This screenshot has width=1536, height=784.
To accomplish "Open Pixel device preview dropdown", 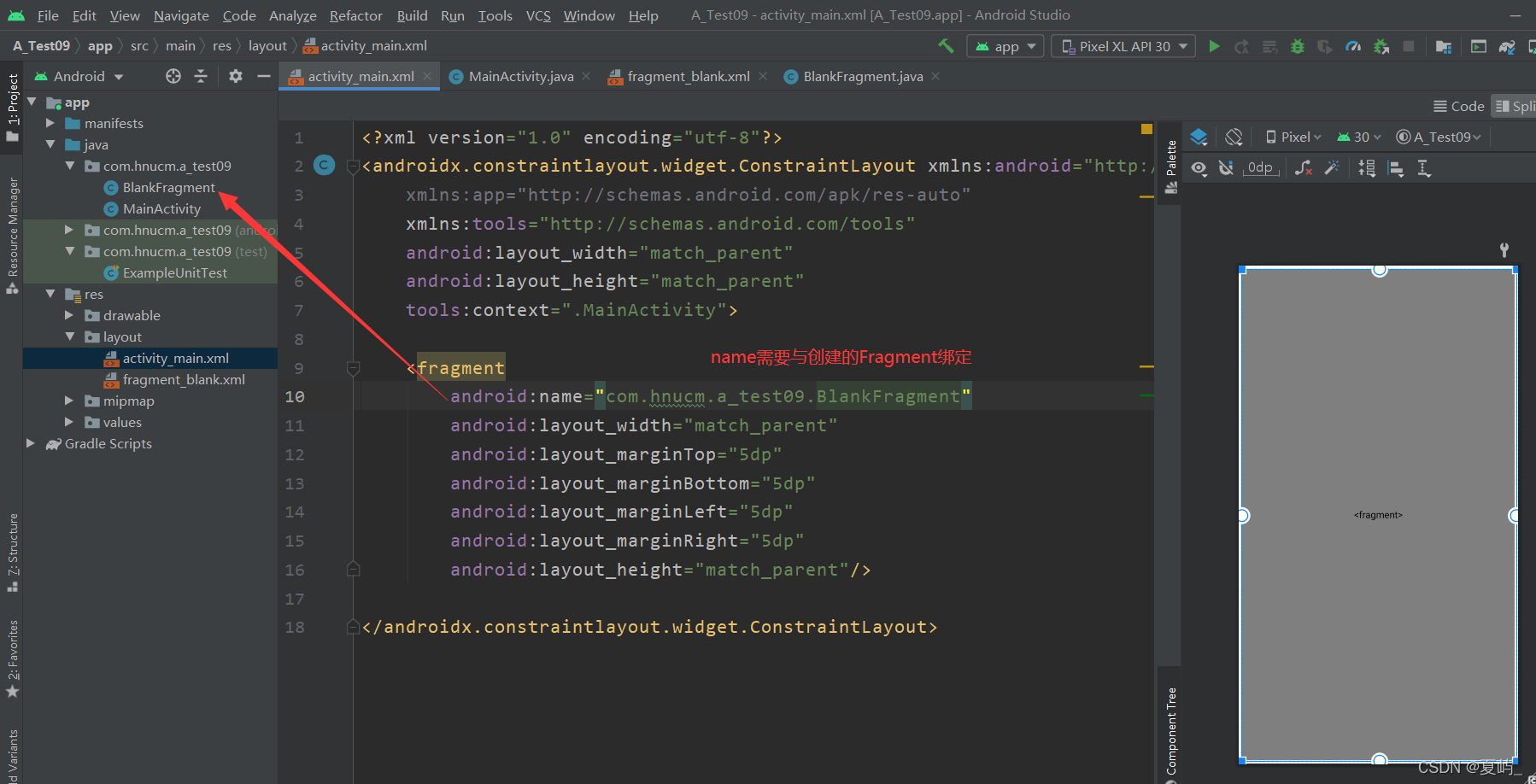I will [1293, 137].
